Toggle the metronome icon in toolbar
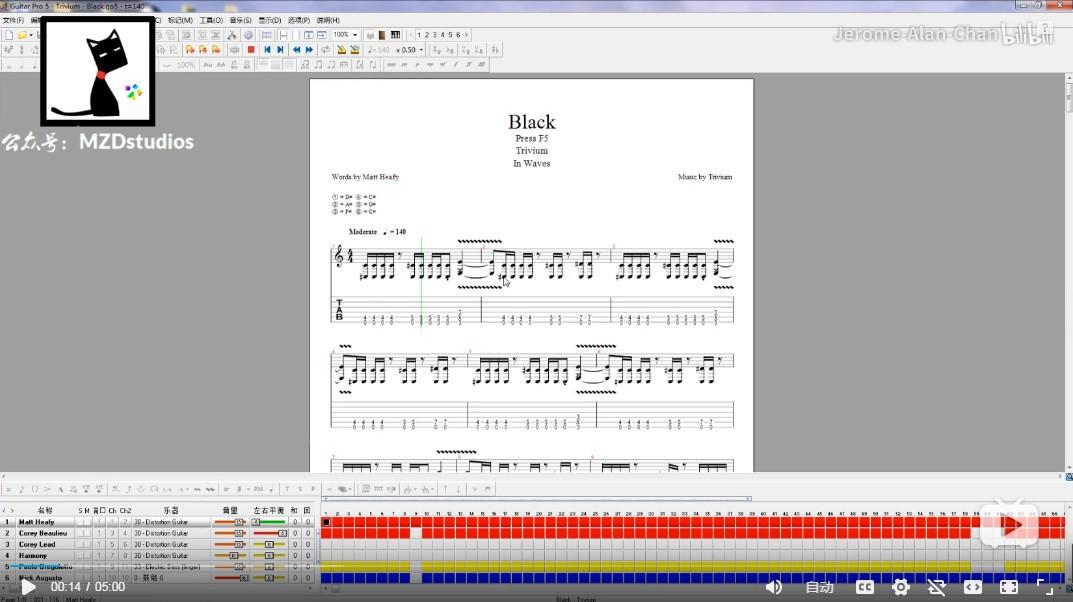 [341, 50]
